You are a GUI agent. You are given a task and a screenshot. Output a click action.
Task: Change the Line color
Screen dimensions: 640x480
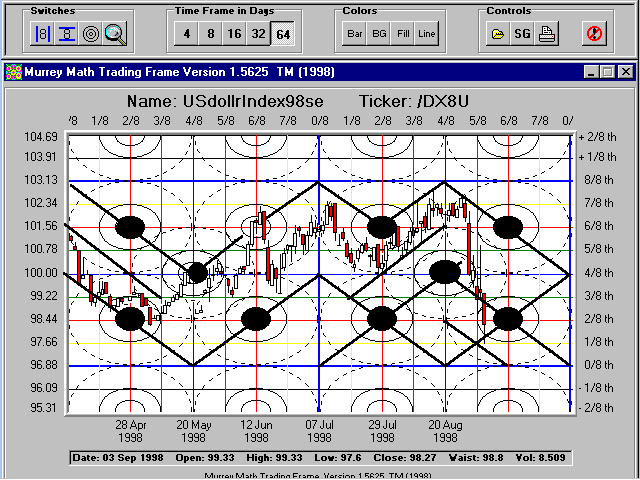pyautogui.click(x=427, y=33)
